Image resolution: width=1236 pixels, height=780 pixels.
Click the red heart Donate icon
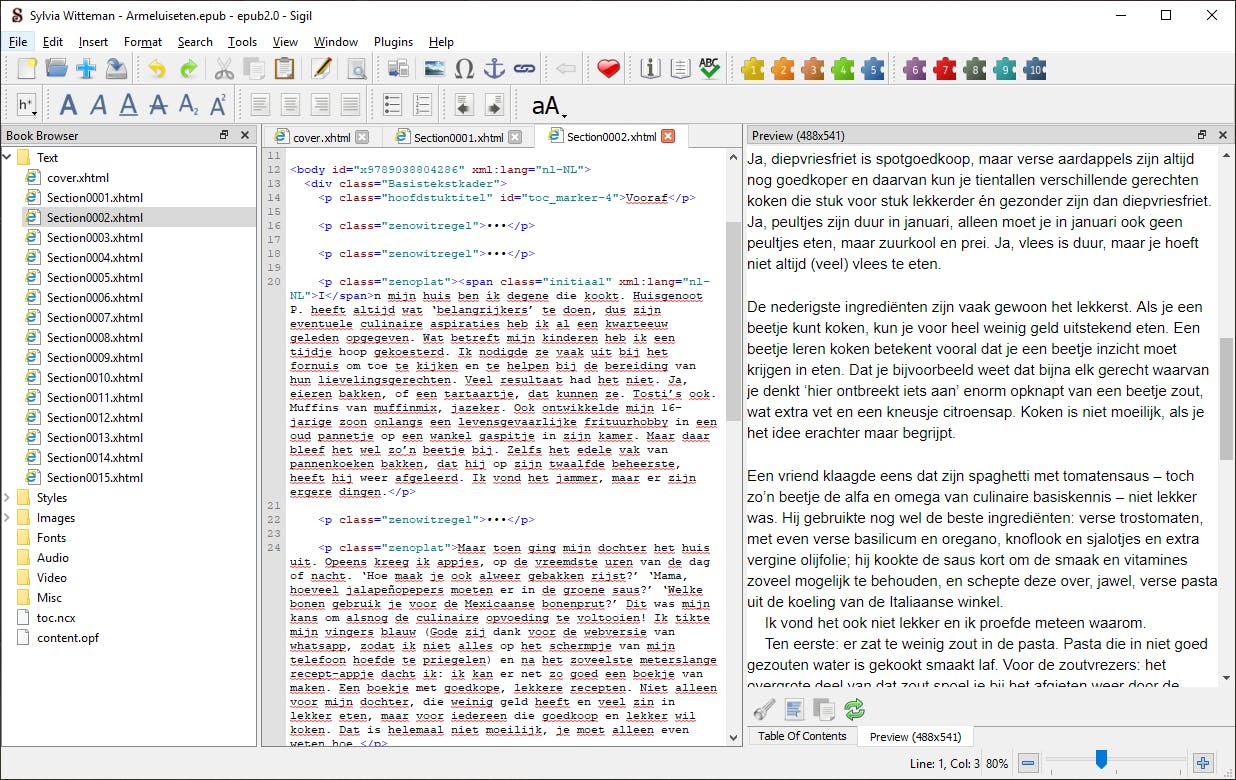[608, 69]
